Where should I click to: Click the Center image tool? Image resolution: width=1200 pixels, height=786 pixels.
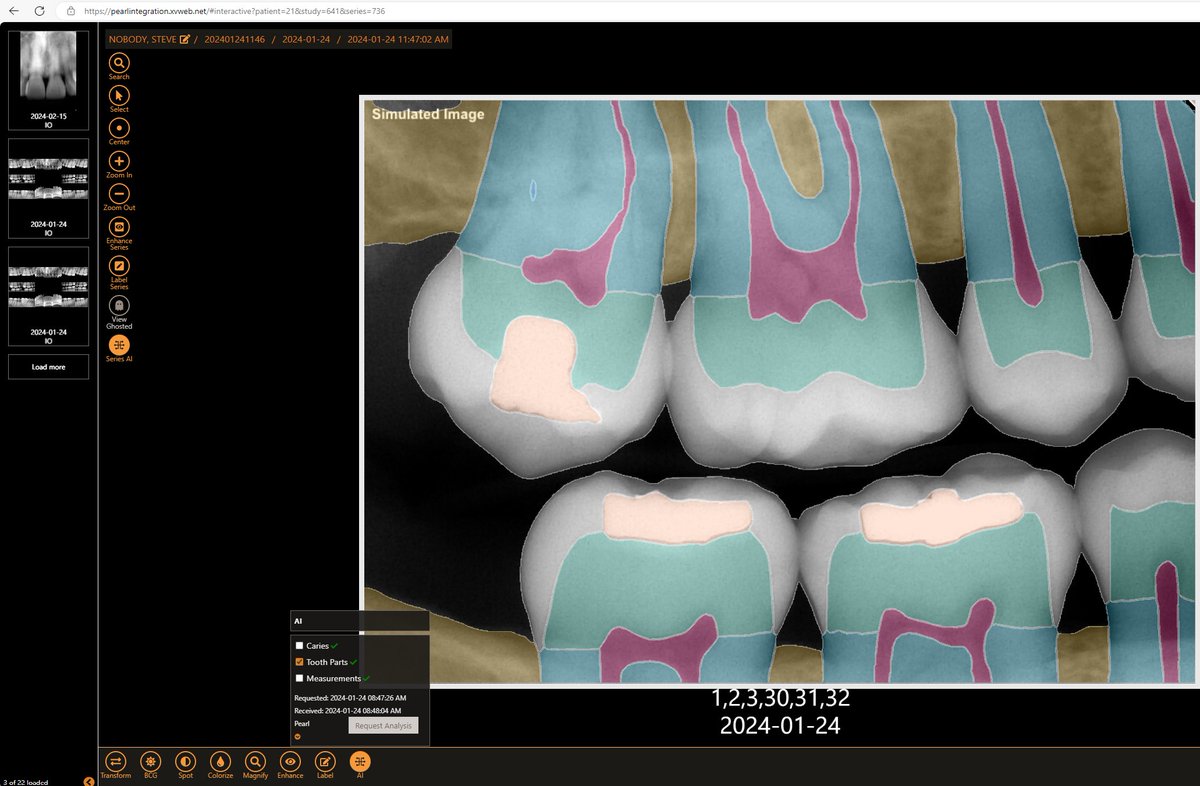tap(119, 127)
